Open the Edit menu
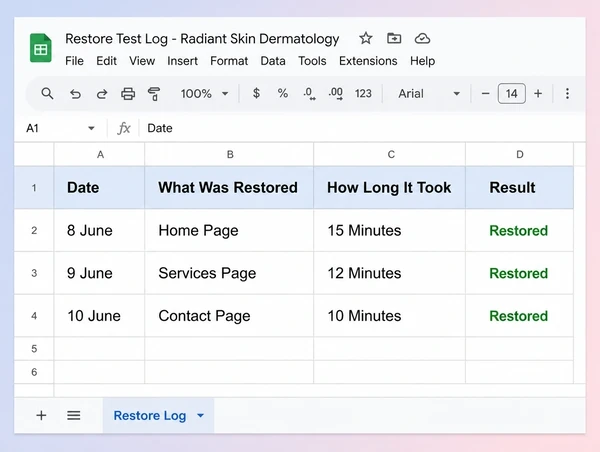This screenshot has height=452, width=600. pos(106,61)
